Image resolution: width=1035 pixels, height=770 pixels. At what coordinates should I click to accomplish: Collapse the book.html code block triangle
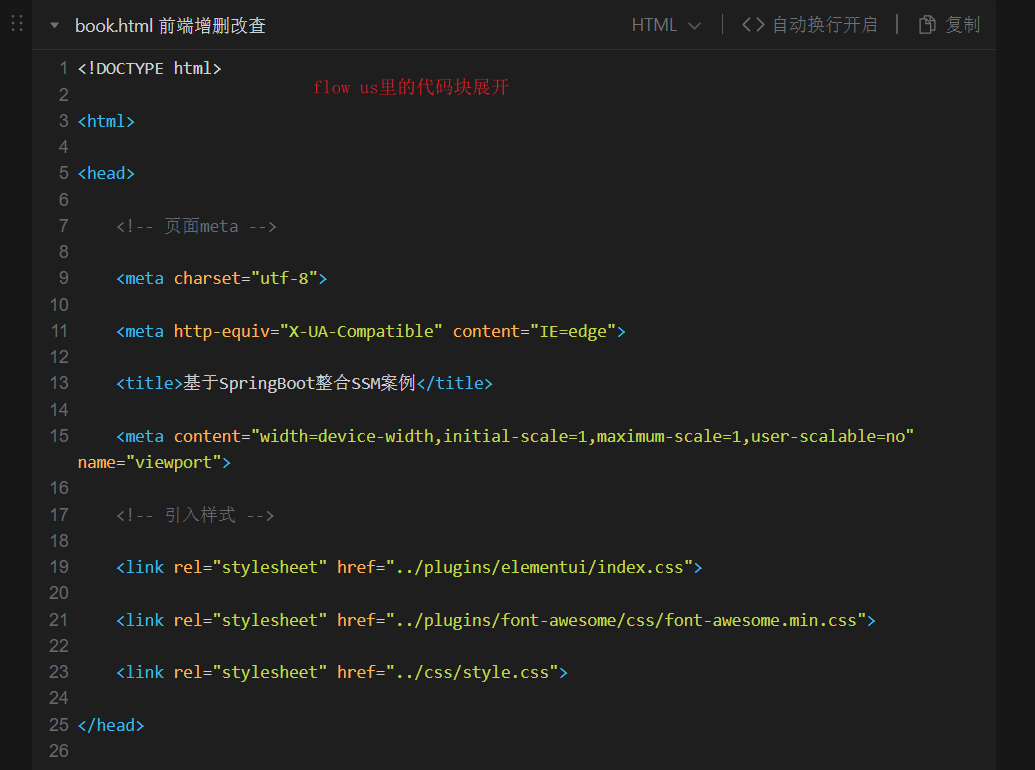(54, 25)
